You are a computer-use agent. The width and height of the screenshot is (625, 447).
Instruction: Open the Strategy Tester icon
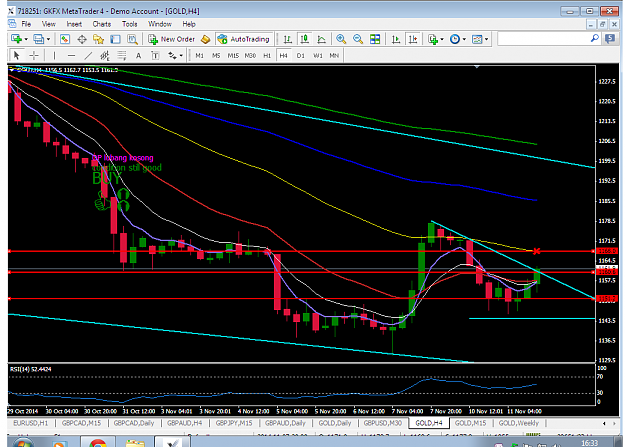[132, 39]
